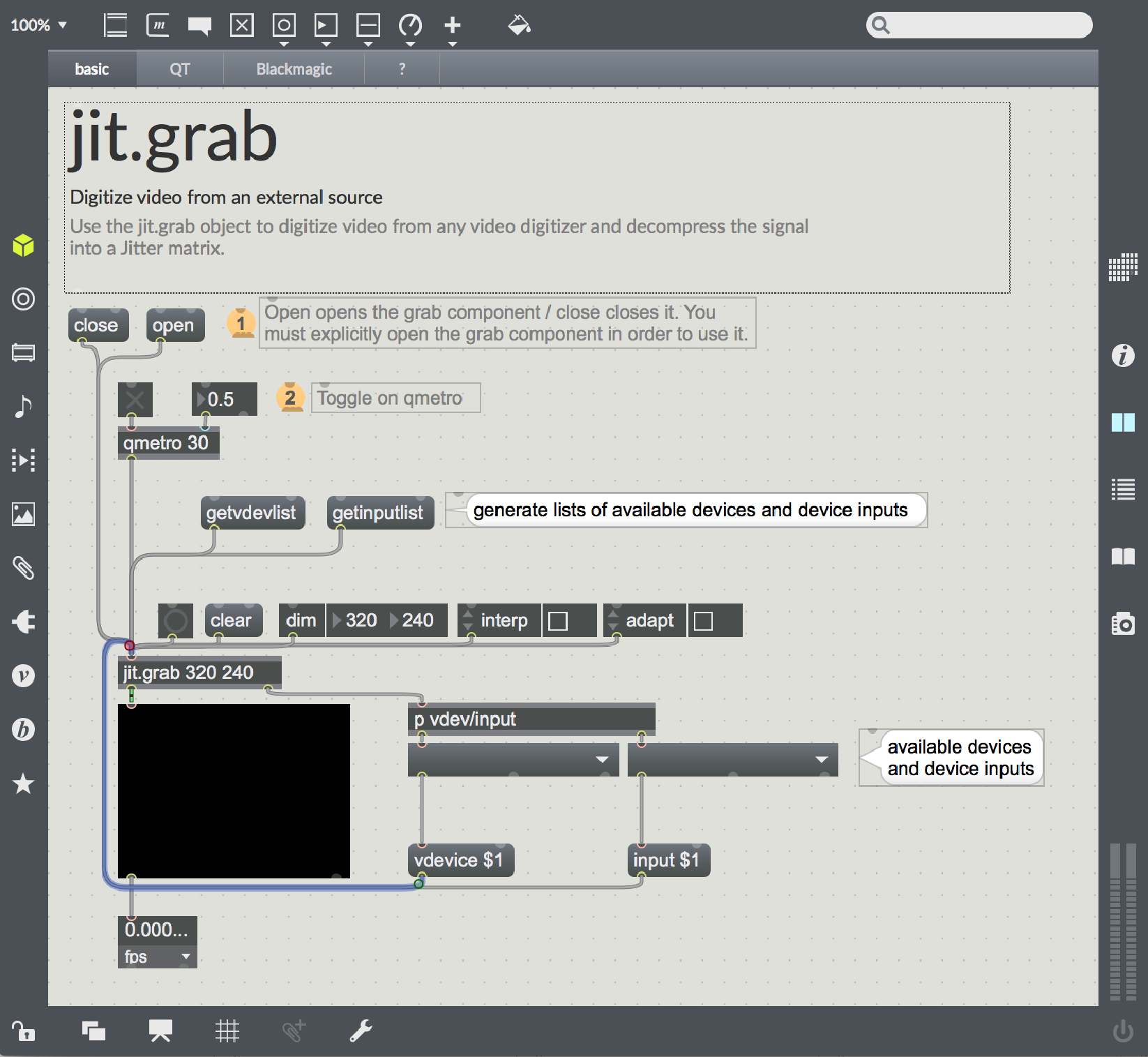This screenshot has height=1057, width=1148.
Task: Toggle audio power button bottom right
Action: 1123,1030
